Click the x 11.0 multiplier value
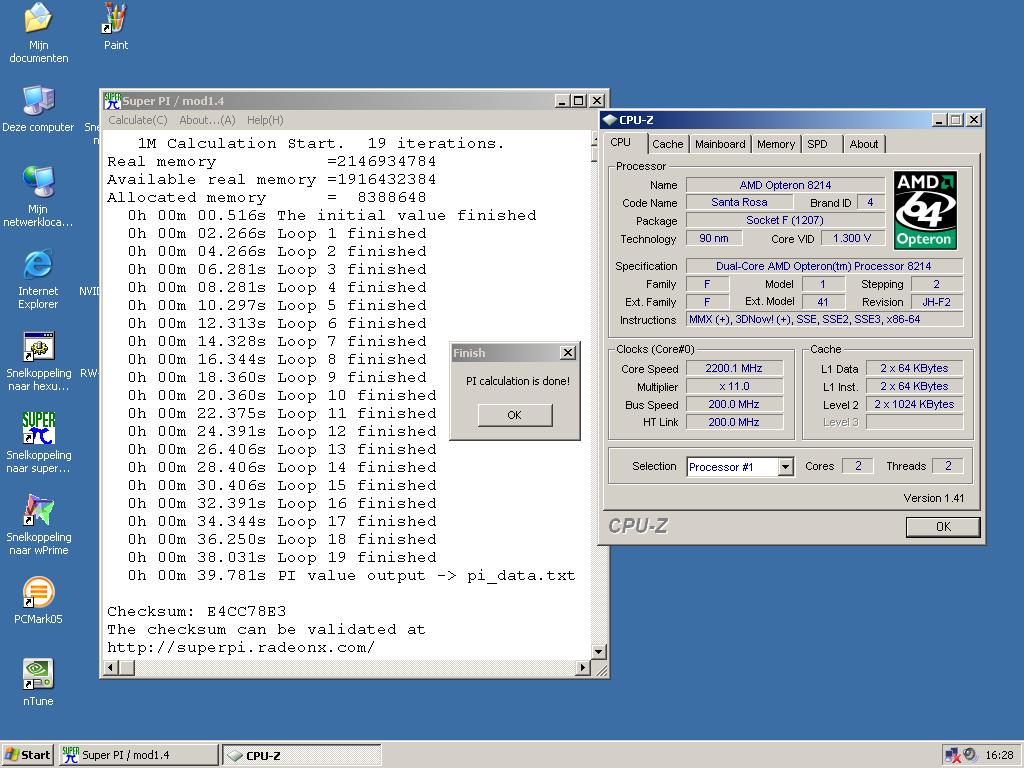The height and width of the screenshot is (768, 1024). (x=734, y=387)
